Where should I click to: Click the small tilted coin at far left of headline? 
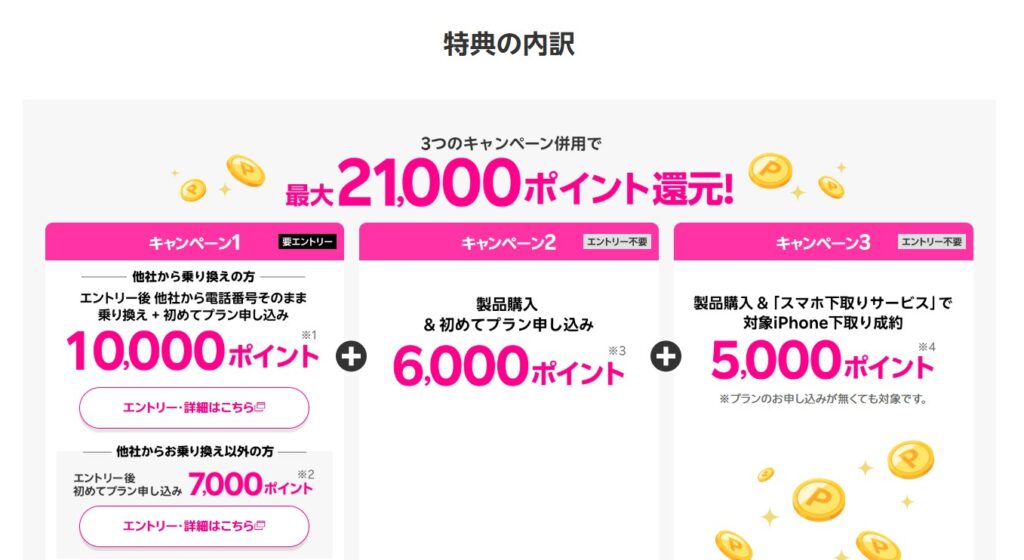(192, 189)
